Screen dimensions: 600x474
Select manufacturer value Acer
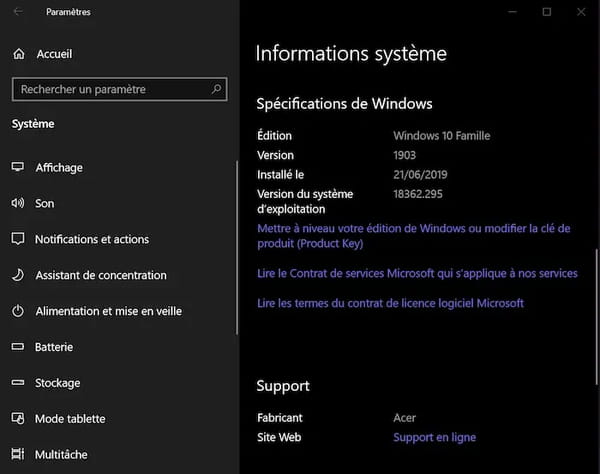404,418
